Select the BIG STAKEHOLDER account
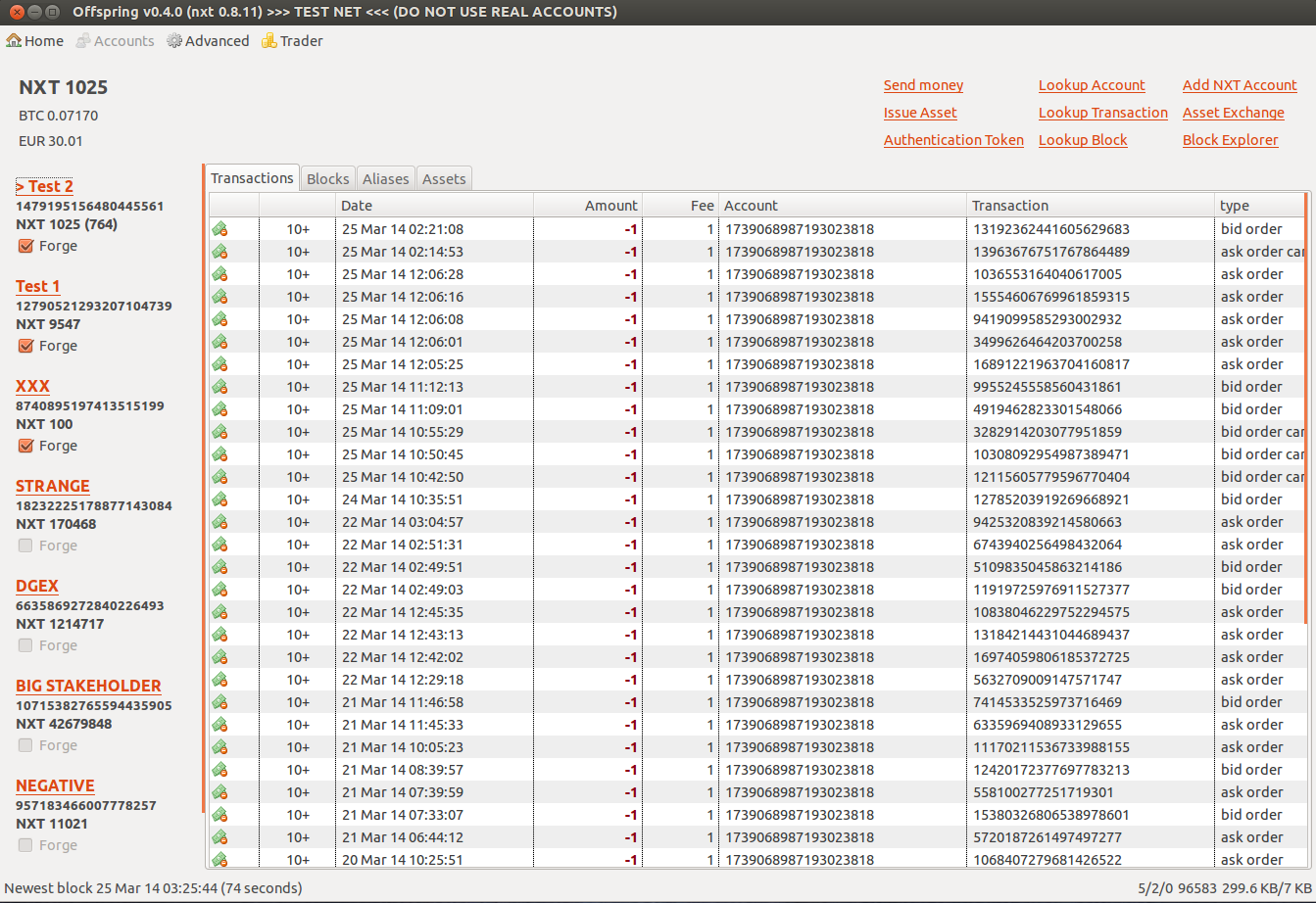 click(x=88, y=686)
